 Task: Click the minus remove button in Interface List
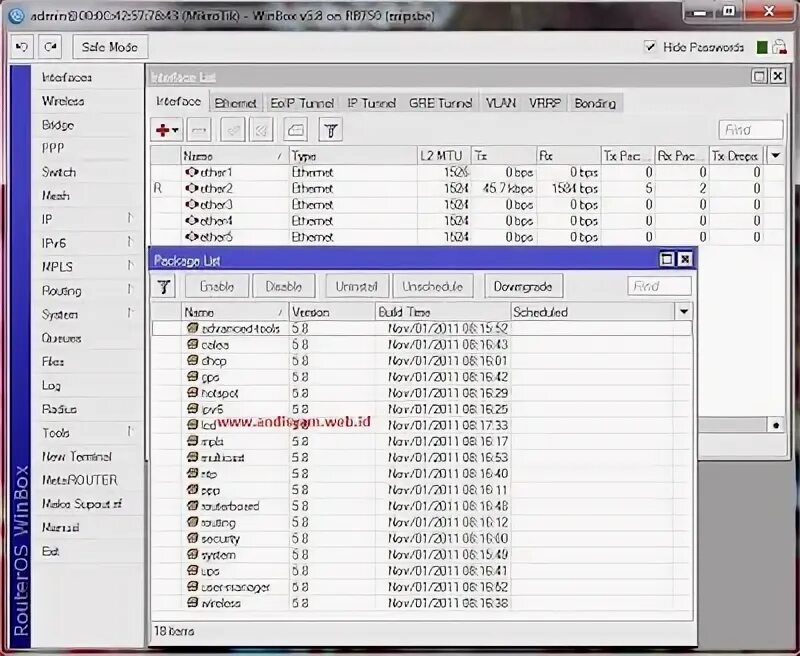199,131
